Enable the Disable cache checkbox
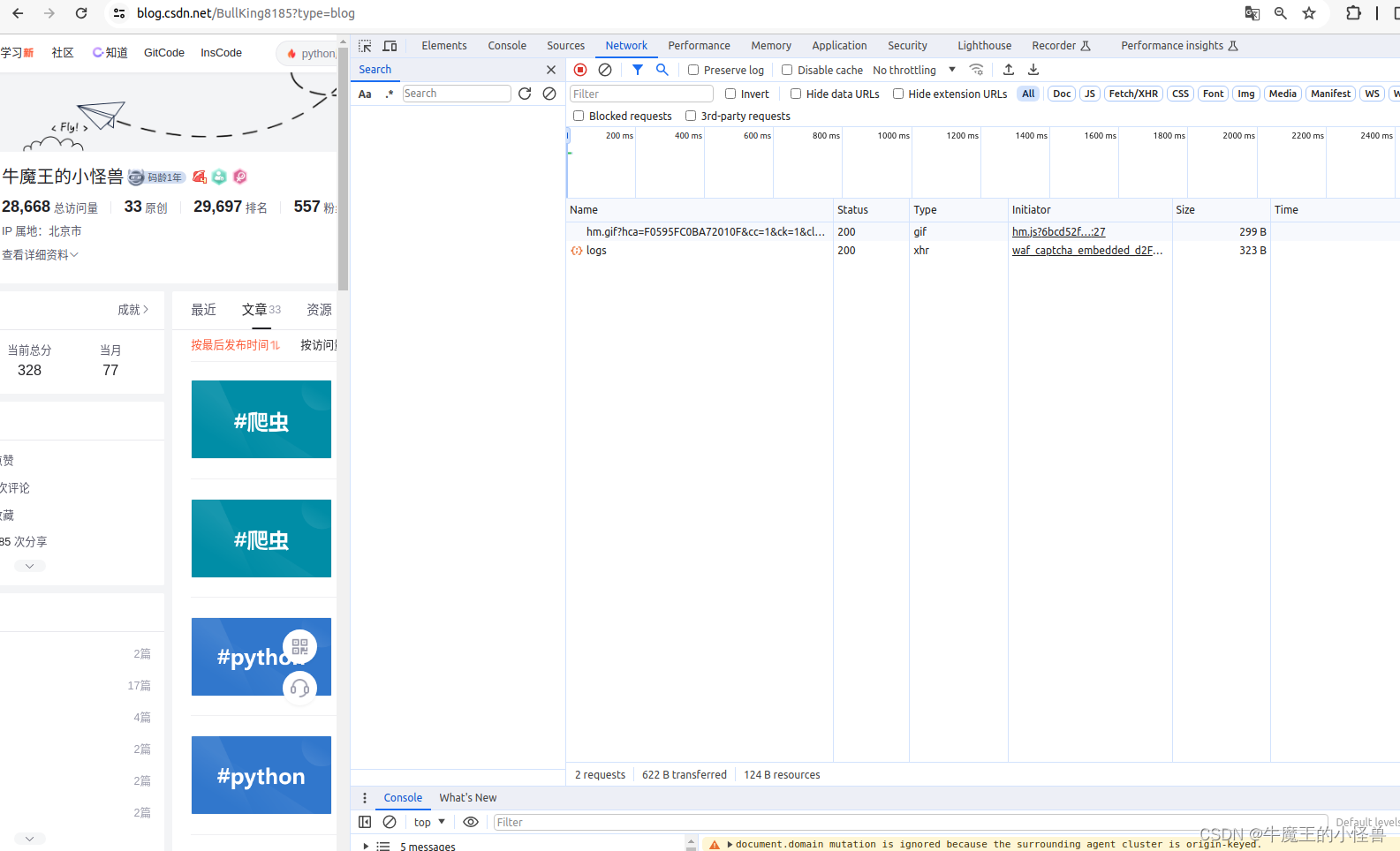The width and height of the screenshot is (1400, 851). point(787,70)
